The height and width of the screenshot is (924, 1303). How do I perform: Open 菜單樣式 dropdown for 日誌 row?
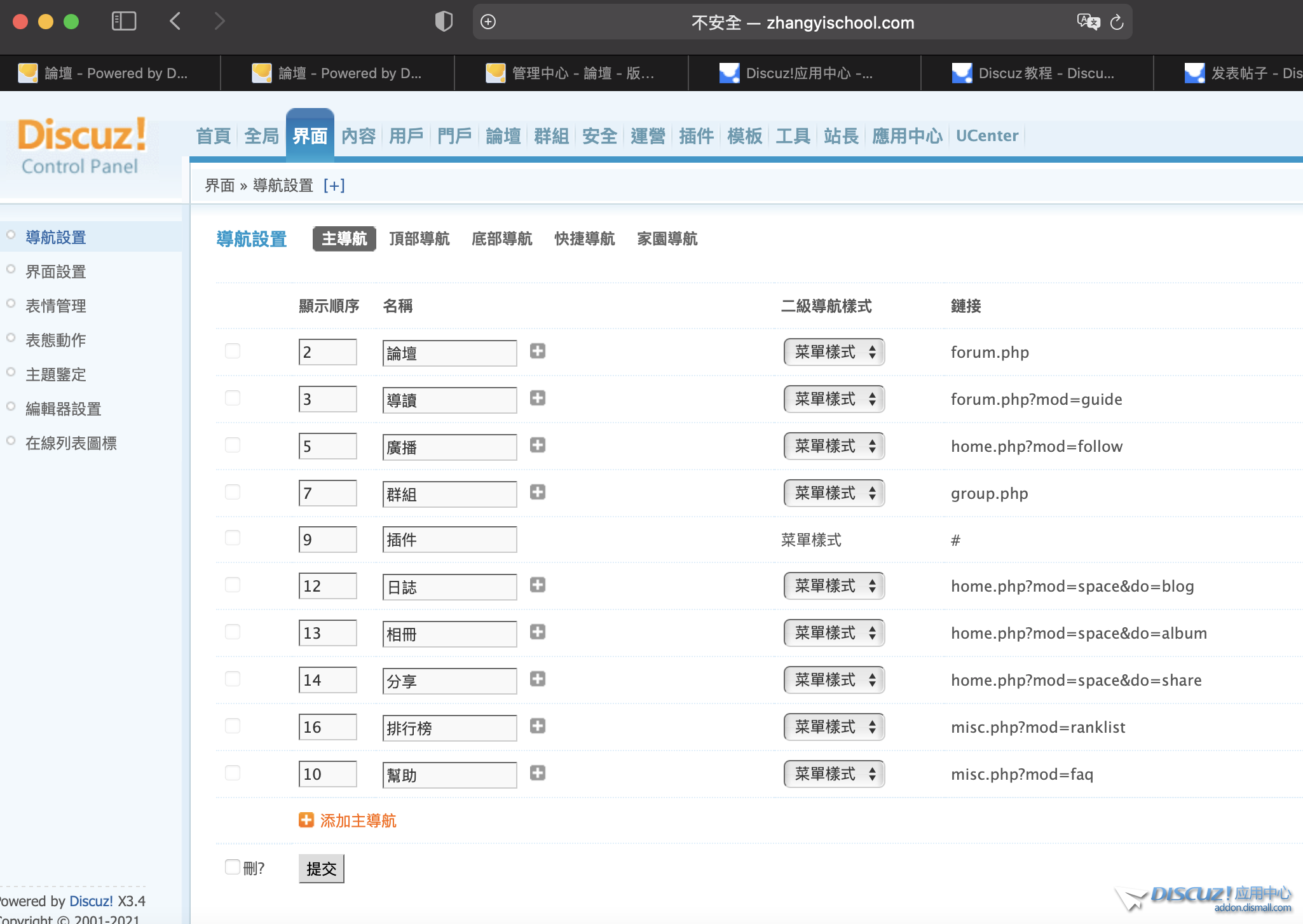pyautogui.click(x=834, y=586)
